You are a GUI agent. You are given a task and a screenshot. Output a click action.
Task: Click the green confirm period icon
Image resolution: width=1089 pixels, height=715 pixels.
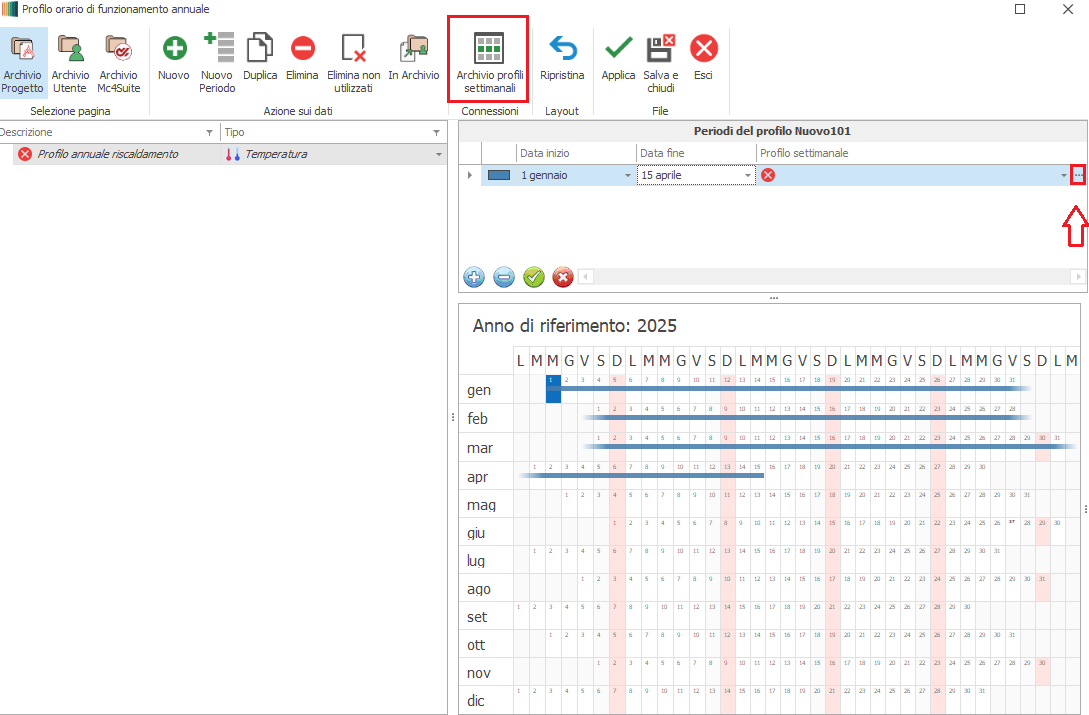coord(533,278)
